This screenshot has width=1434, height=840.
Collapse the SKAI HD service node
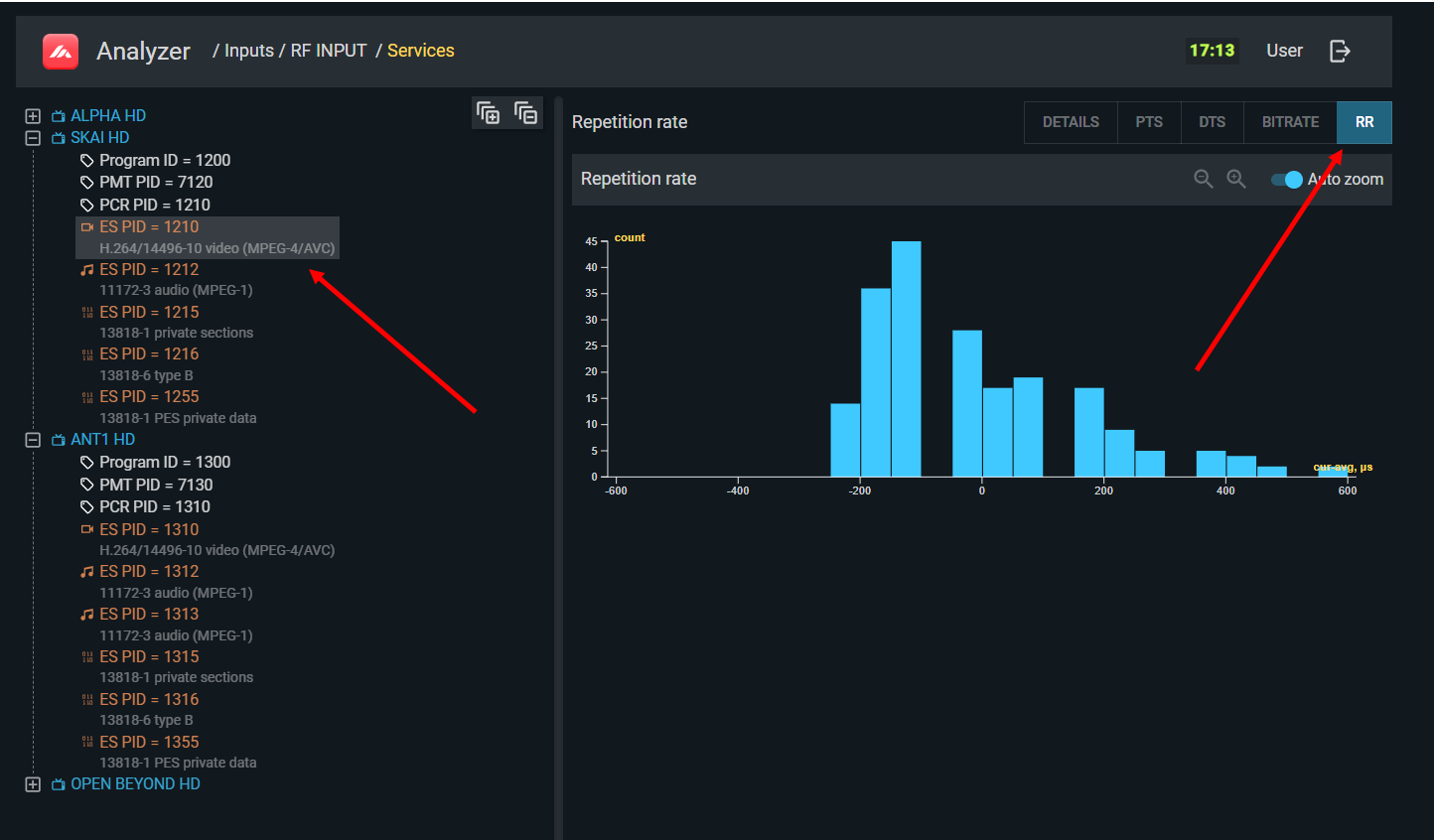[x=33, y=138]
